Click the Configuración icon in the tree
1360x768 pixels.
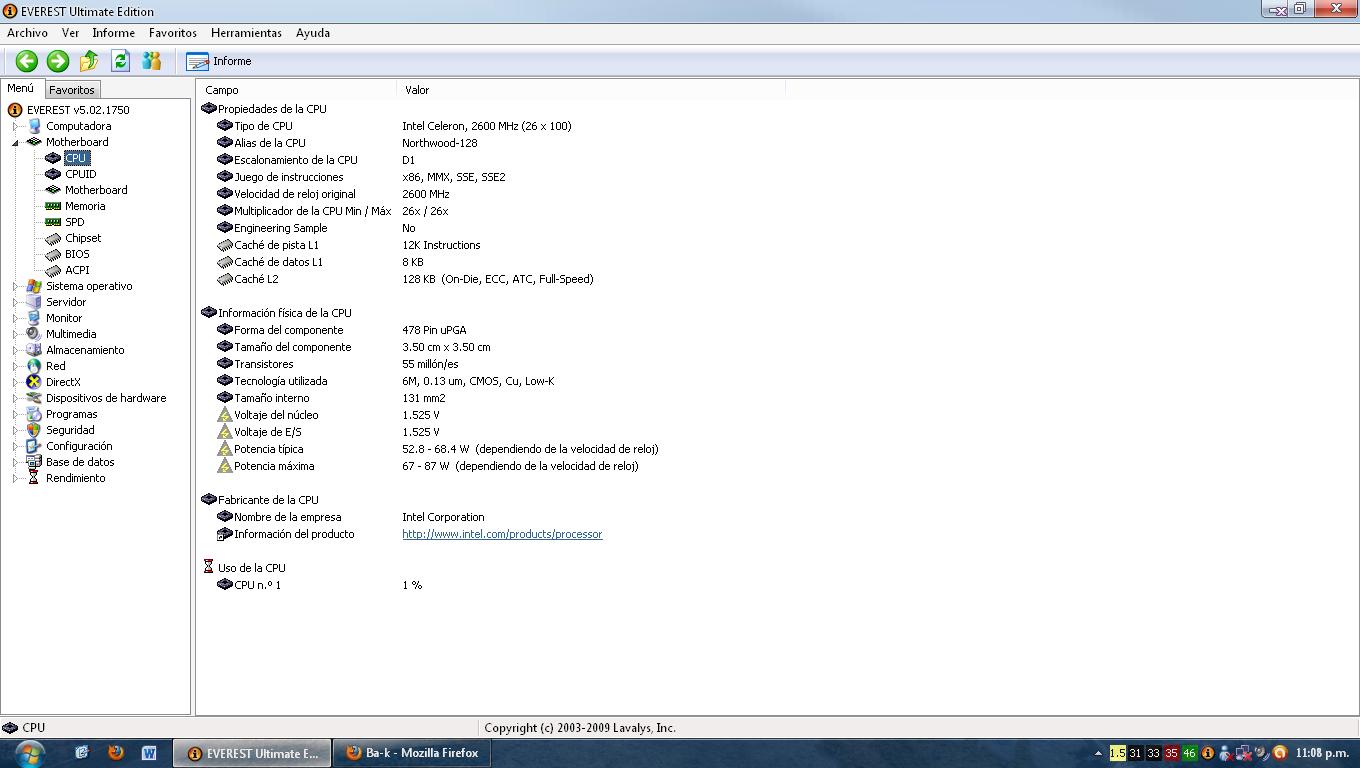point(34,446)
